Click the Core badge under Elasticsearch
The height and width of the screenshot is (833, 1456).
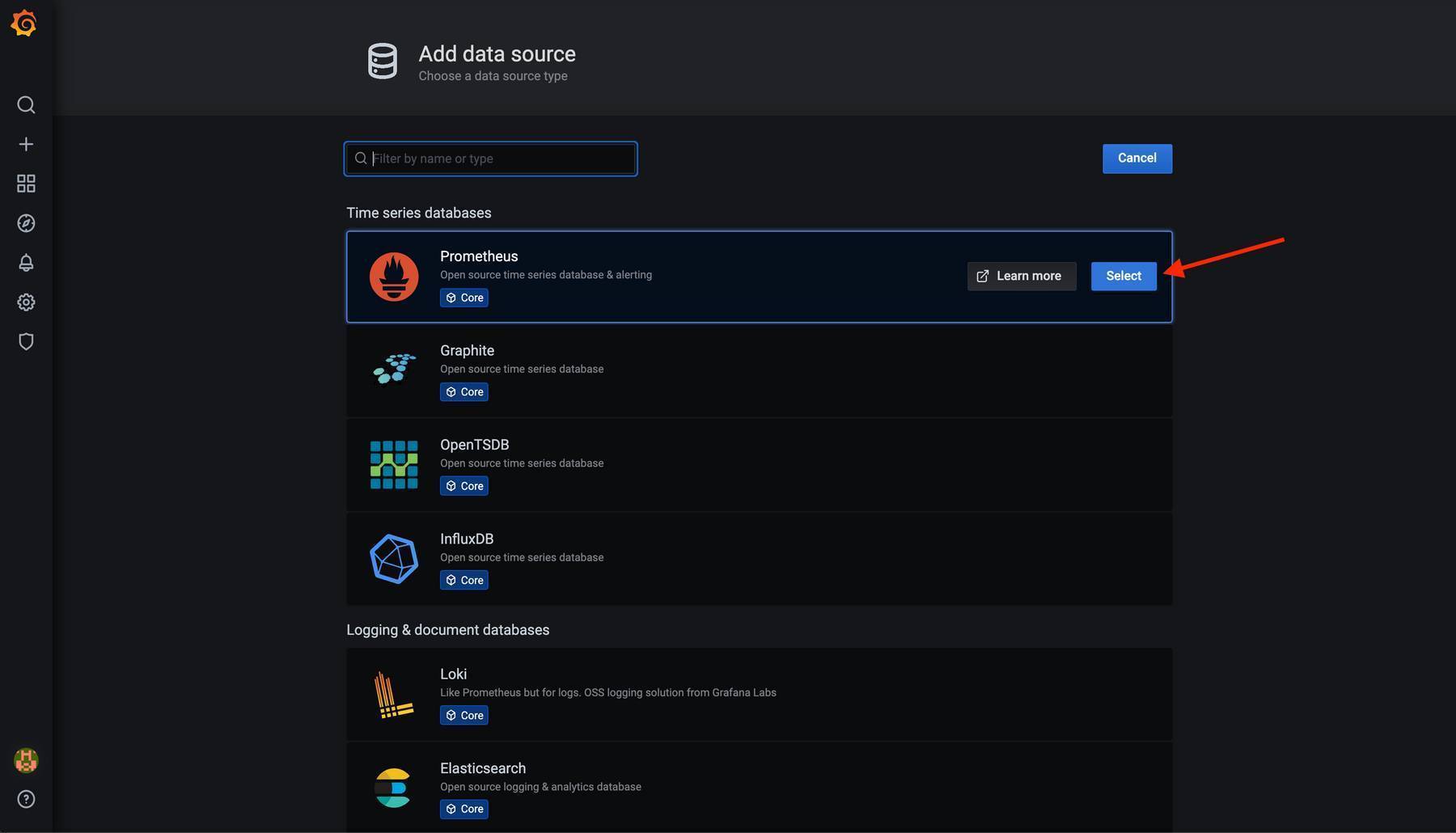click(464, 810)
